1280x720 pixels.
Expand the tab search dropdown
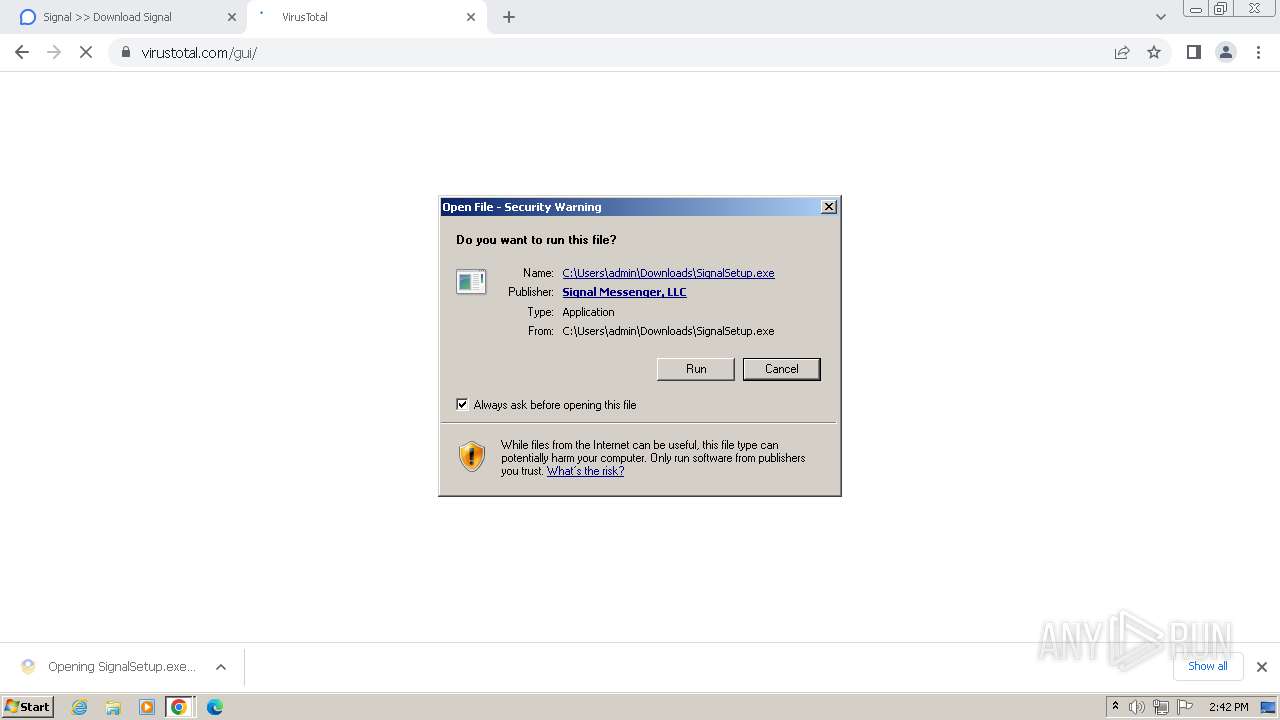pos(1161,17)
